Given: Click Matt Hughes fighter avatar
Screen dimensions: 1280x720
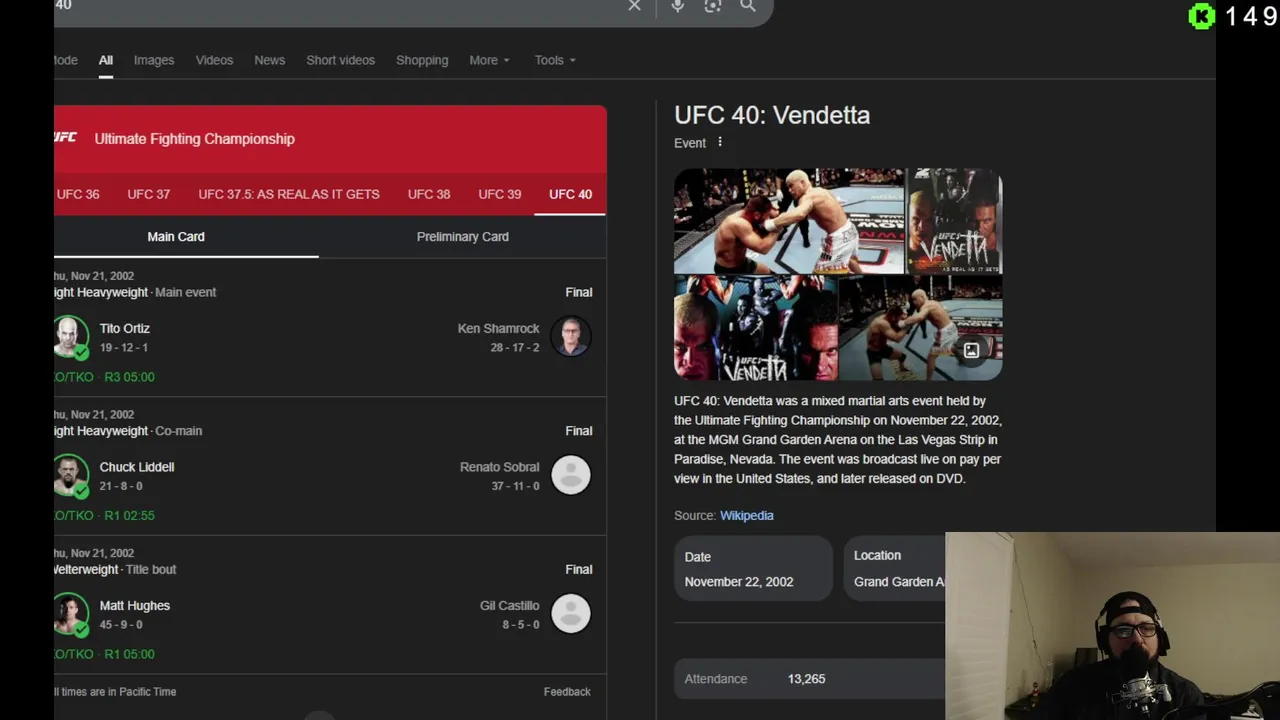Looking at the screenshot, I should (x=70, y=614).
